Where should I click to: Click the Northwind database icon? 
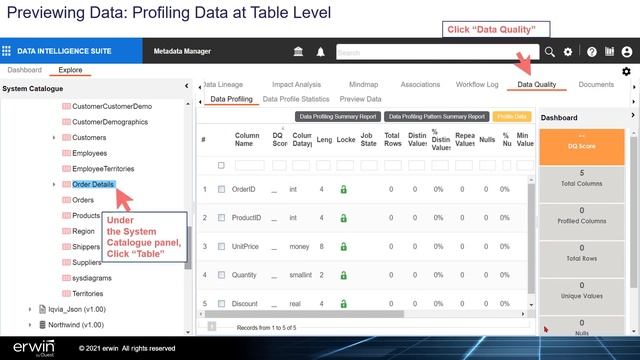click(42, 325)
